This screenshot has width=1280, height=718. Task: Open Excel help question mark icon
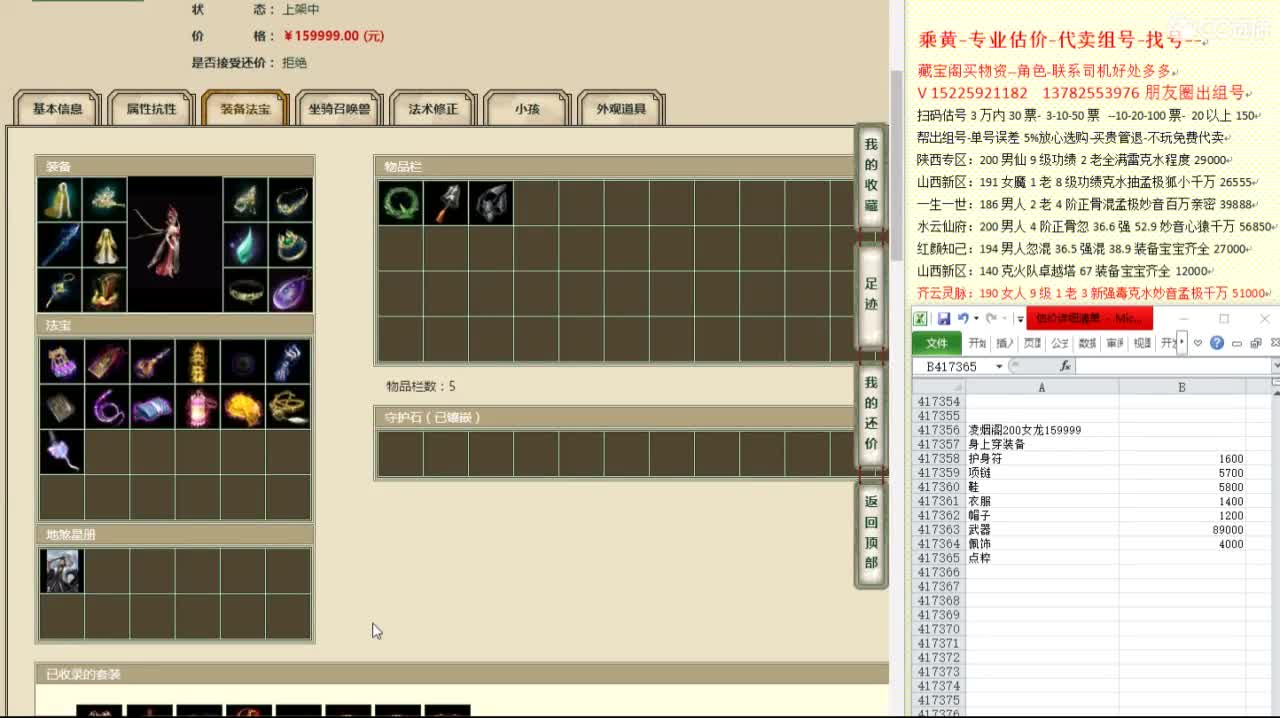1216,343
